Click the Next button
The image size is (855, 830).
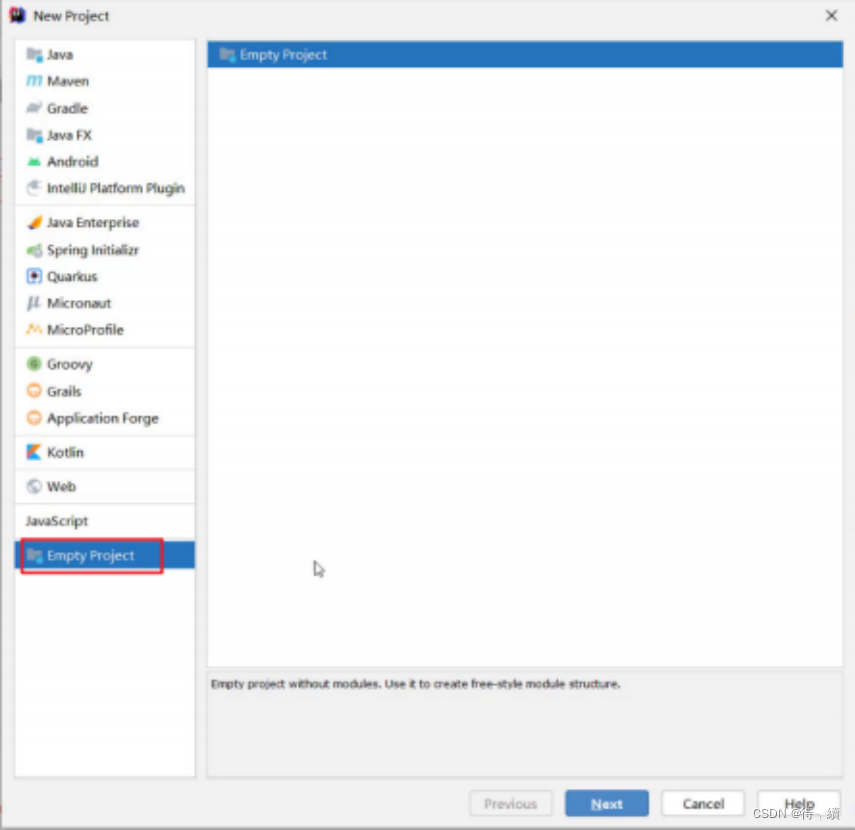click(606, 803)
